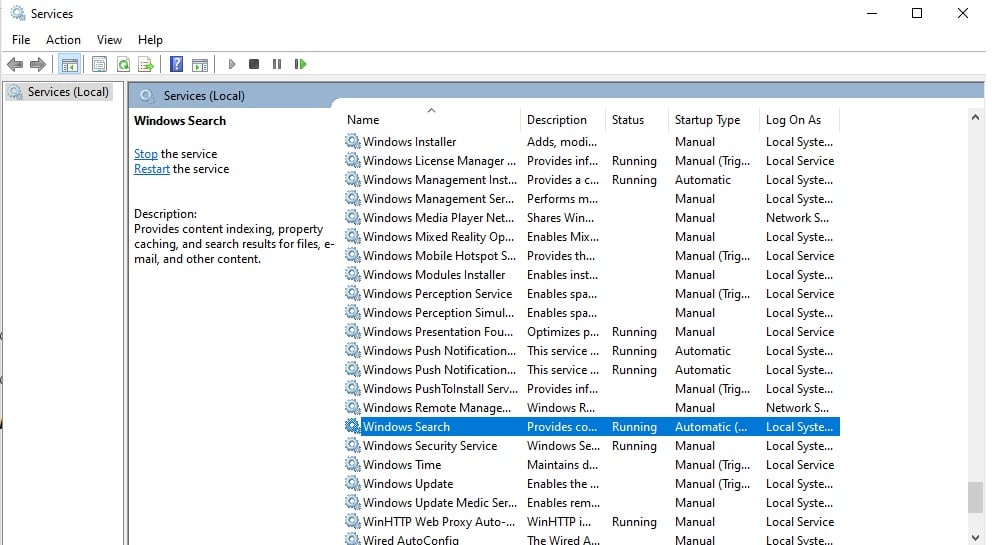Viewport: 992px width, 545px height.
Task: Select the Windows Mixed Reality Op... service
Action: (592, 237)
